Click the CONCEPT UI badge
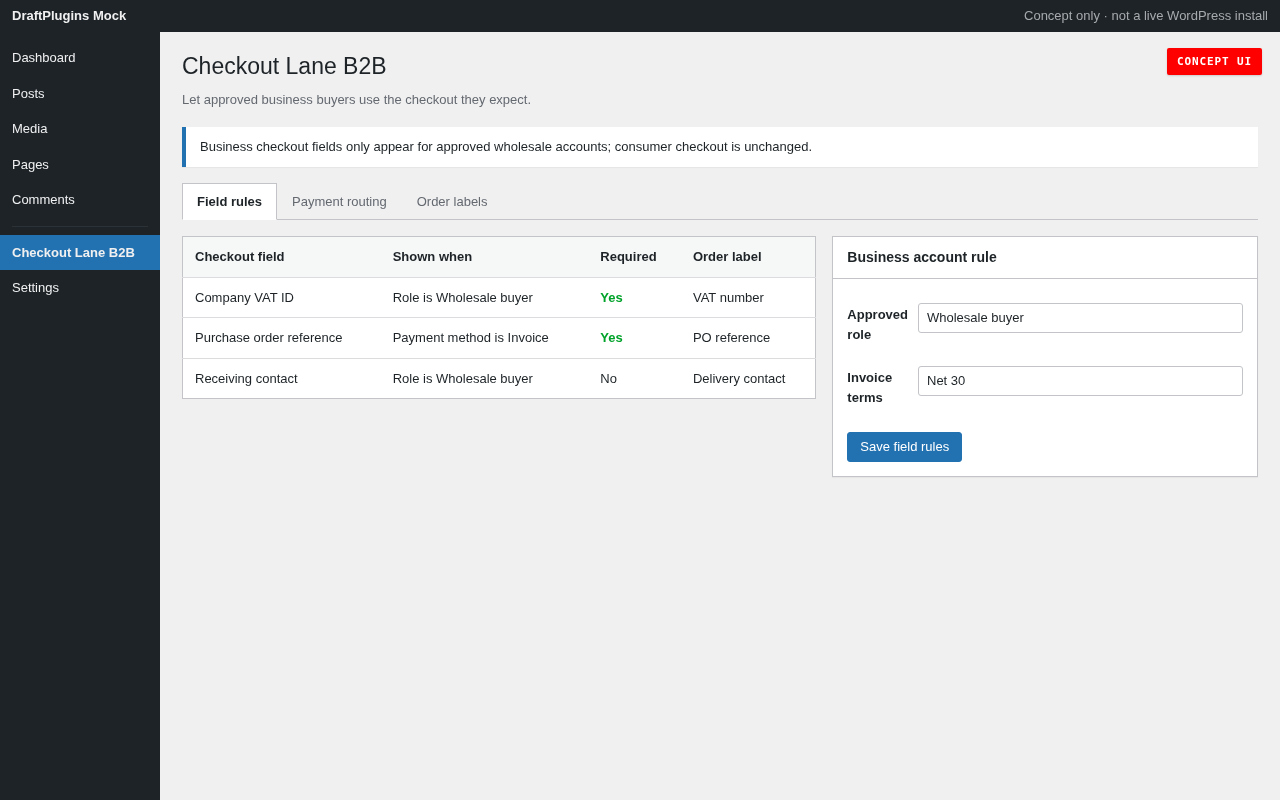 1214,61
